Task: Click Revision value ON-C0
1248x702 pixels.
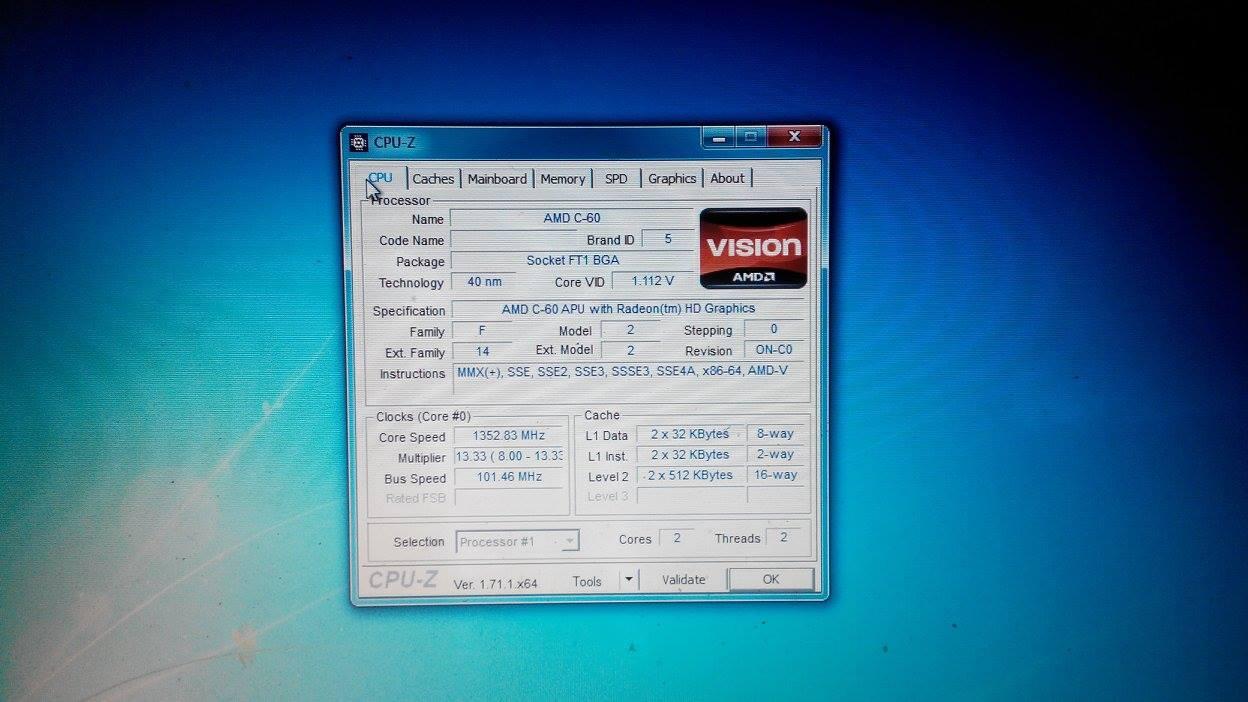Action: 774,350
